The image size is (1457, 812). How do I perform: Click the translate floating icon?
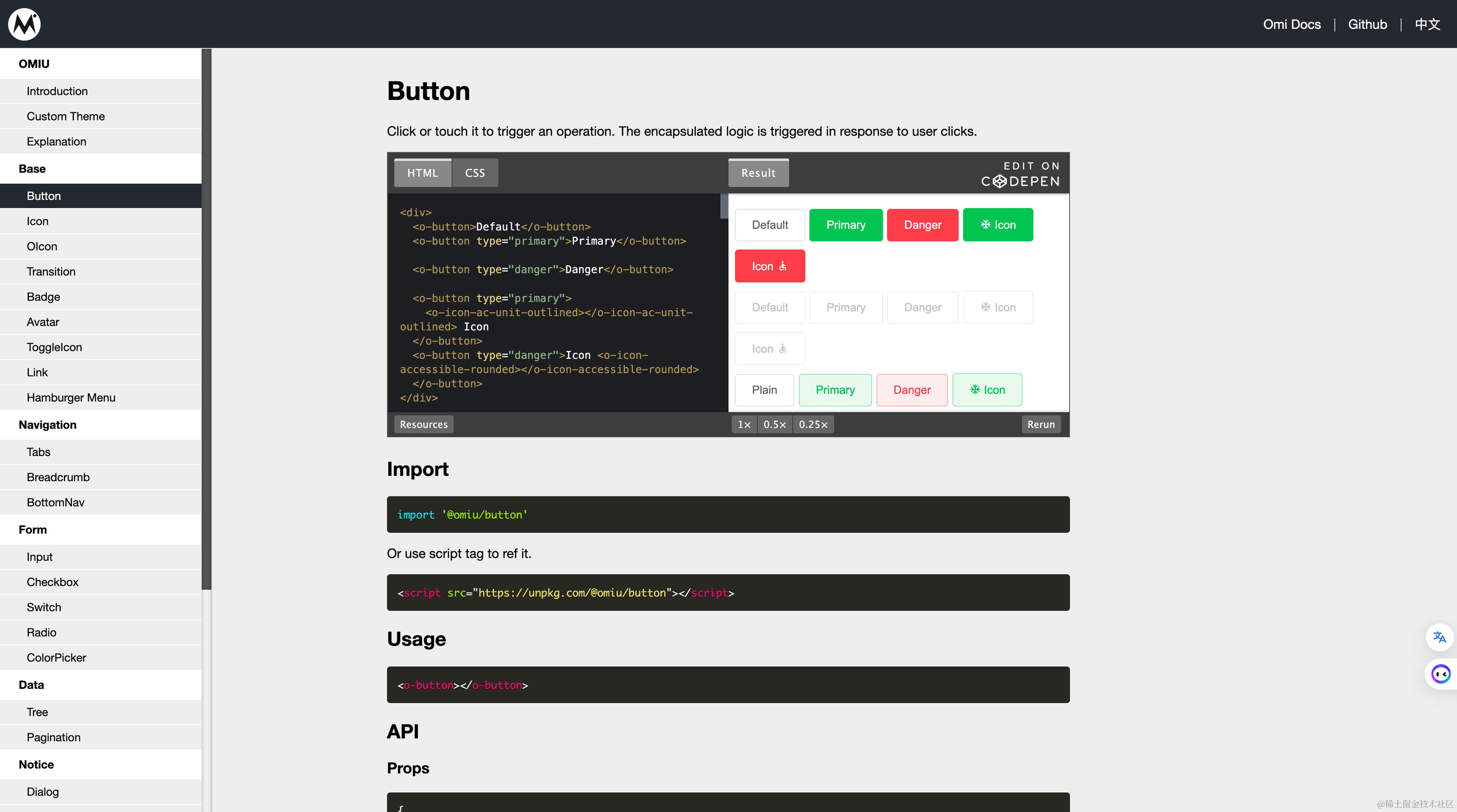click(x=1440, y=637)
